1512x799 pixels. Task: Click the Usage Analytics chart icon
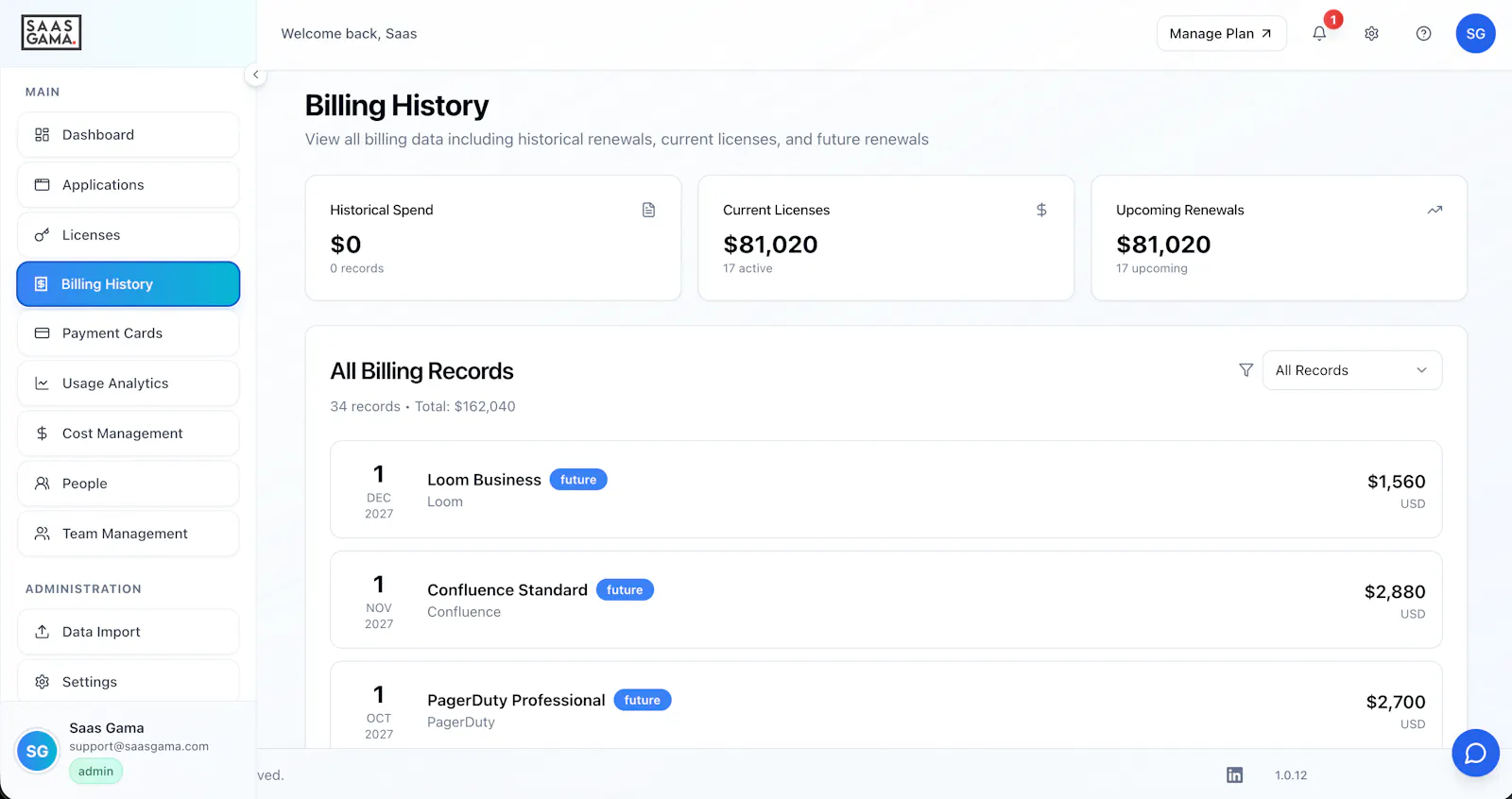pyautogui.click(x=42, y=383)
